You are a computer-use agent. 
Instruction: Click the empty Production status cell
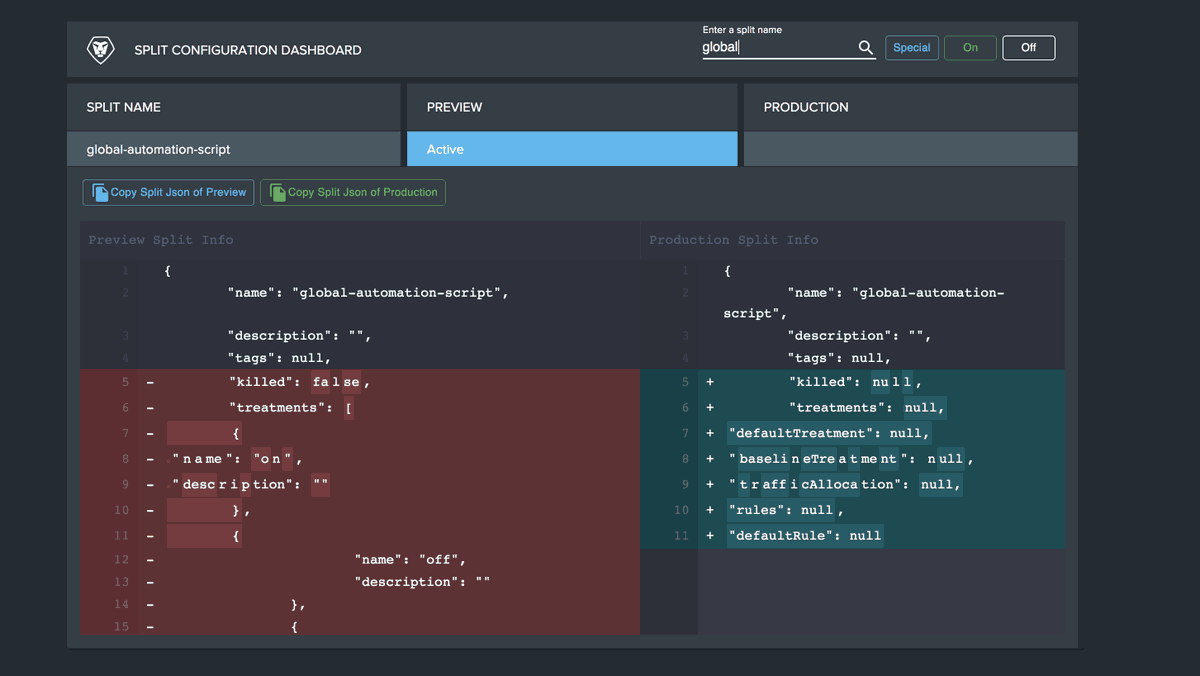coord(911,149)
